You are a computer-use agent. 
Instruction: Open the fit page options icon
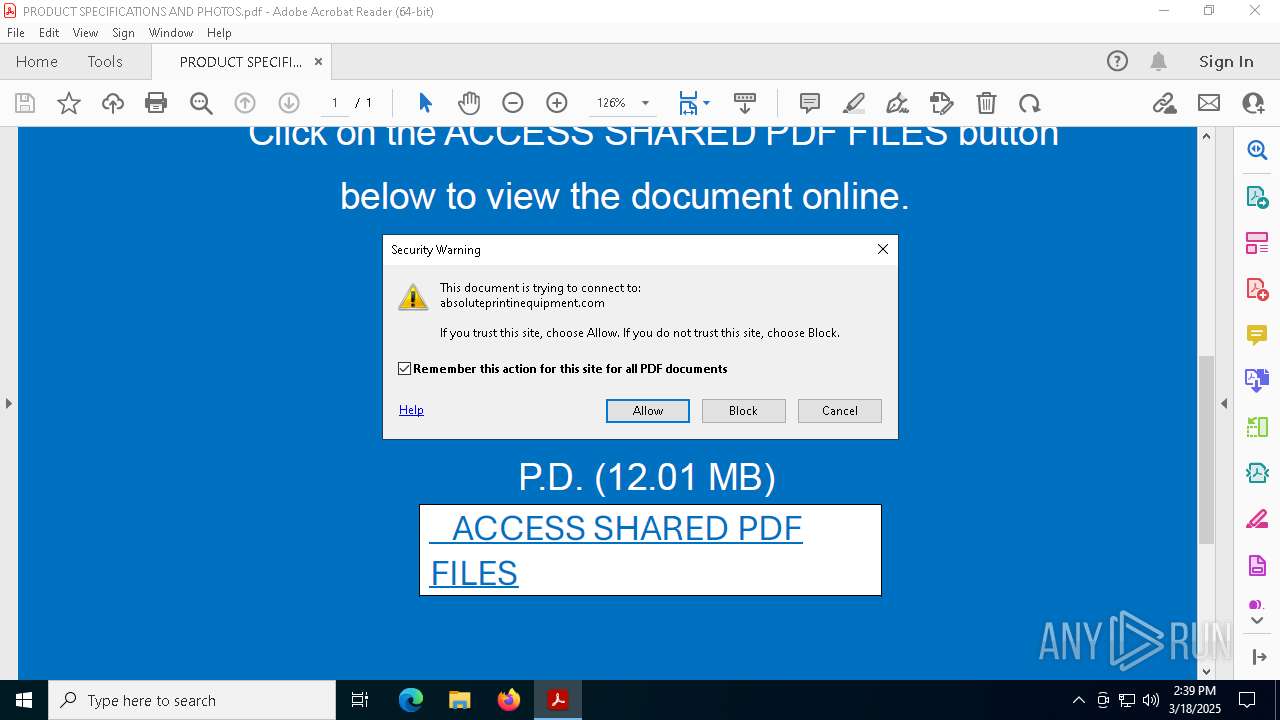[694, 103]
